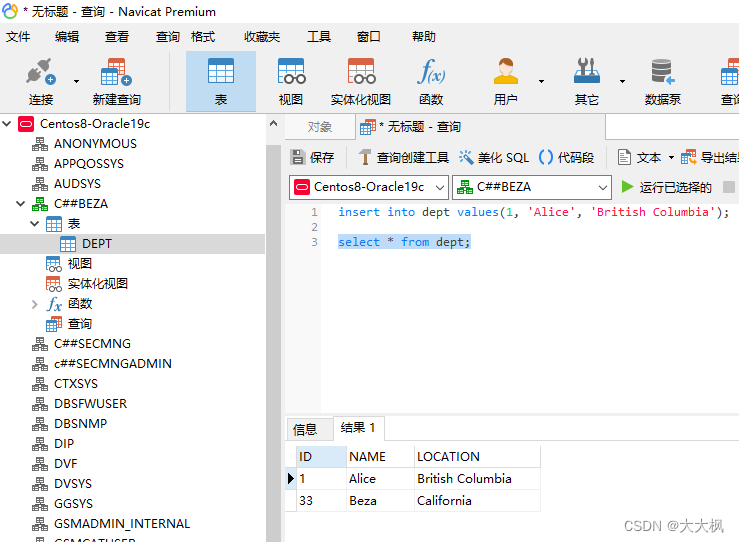This screenshot has width=739, height=542.
Task: Select the 表 table toolbar button
Action: click(x=221, y=81)
